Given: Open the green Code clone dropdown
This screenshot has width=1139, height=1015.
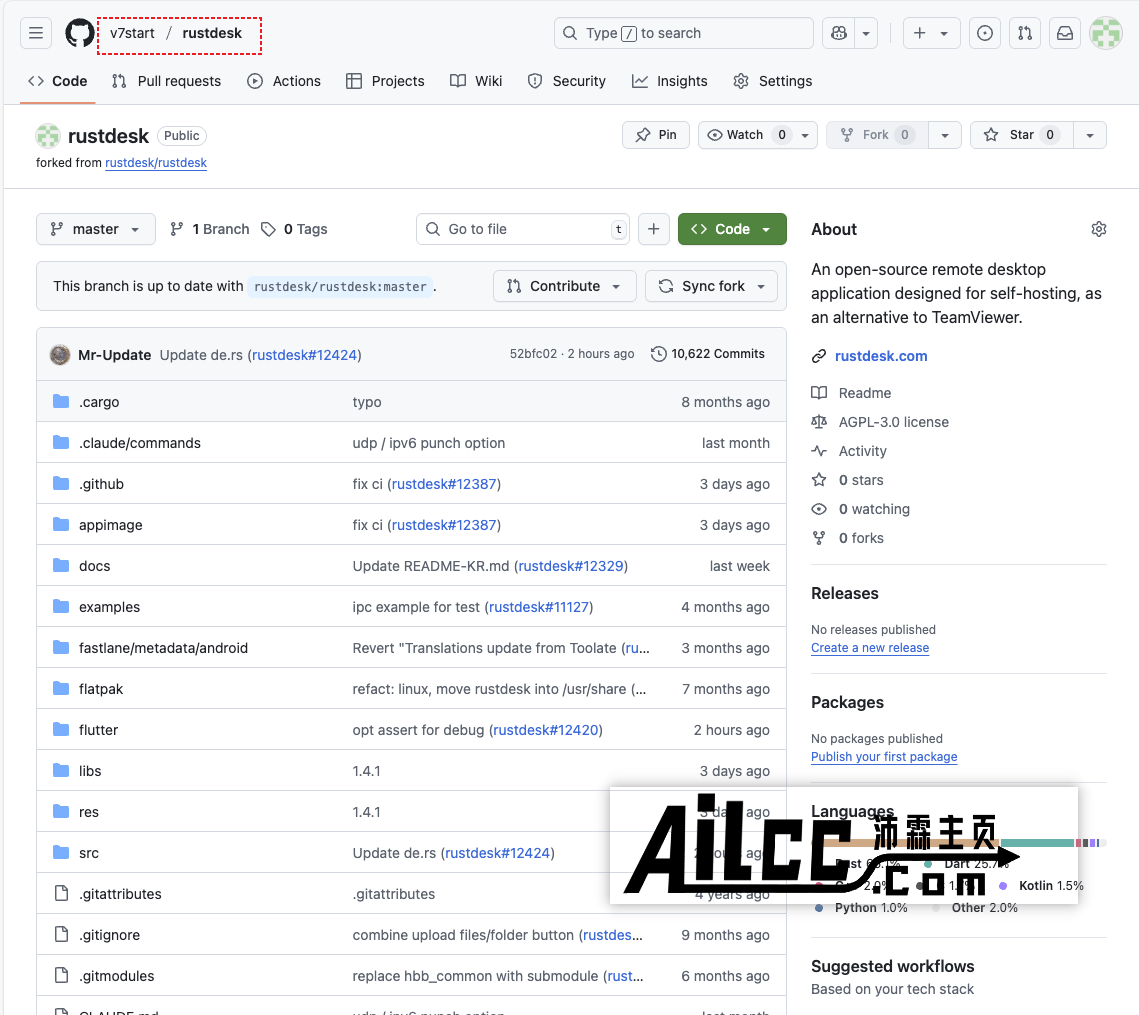Looking at the screenshot, I should (x=732, y=229).
